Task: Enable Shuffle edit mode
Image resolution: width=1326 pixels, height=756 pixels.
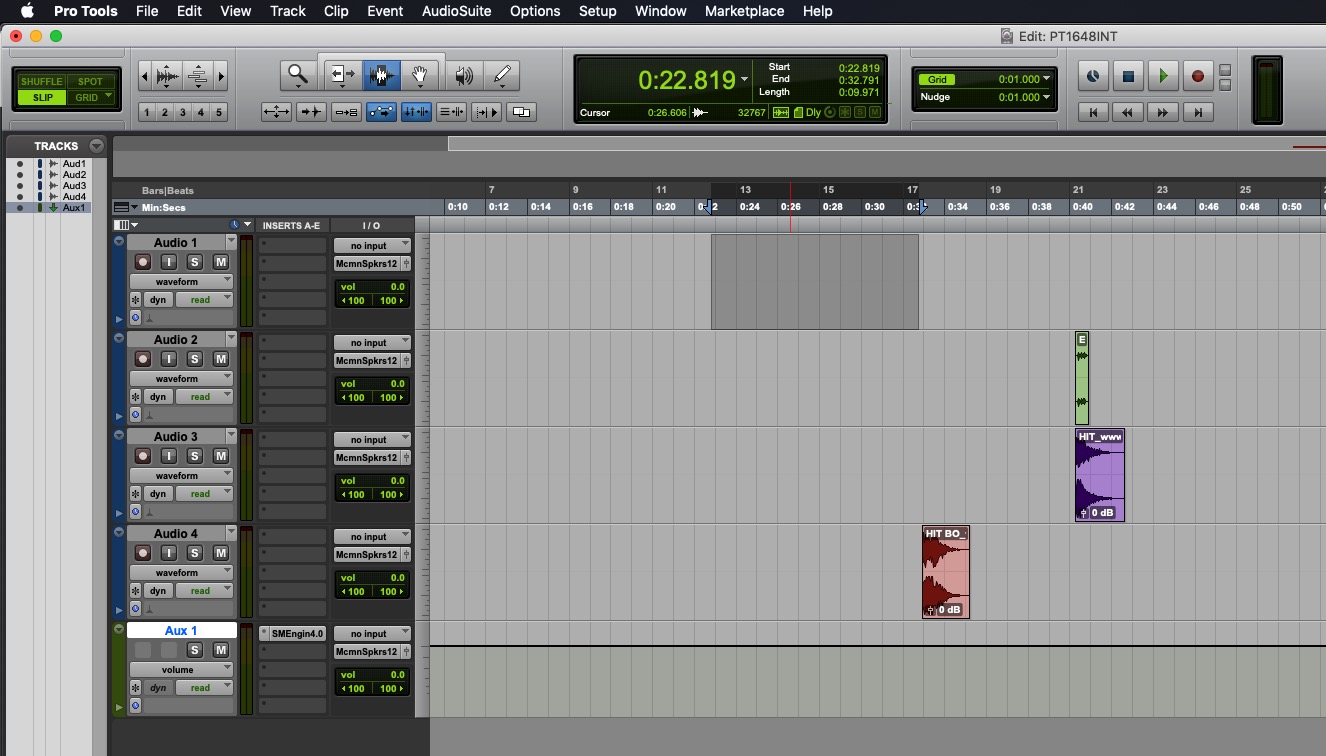Action: pos(41,81)
